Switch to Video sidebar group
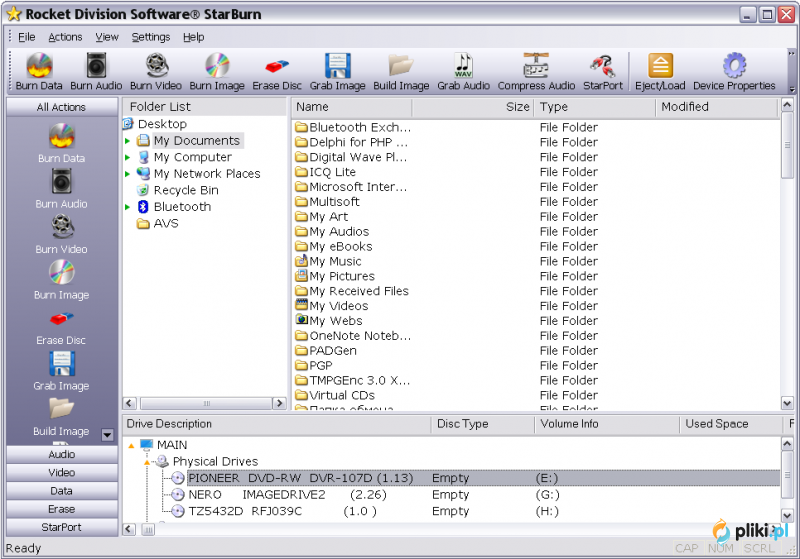Image resolution: width=800 pixels, height=559 pixels. 62,472
